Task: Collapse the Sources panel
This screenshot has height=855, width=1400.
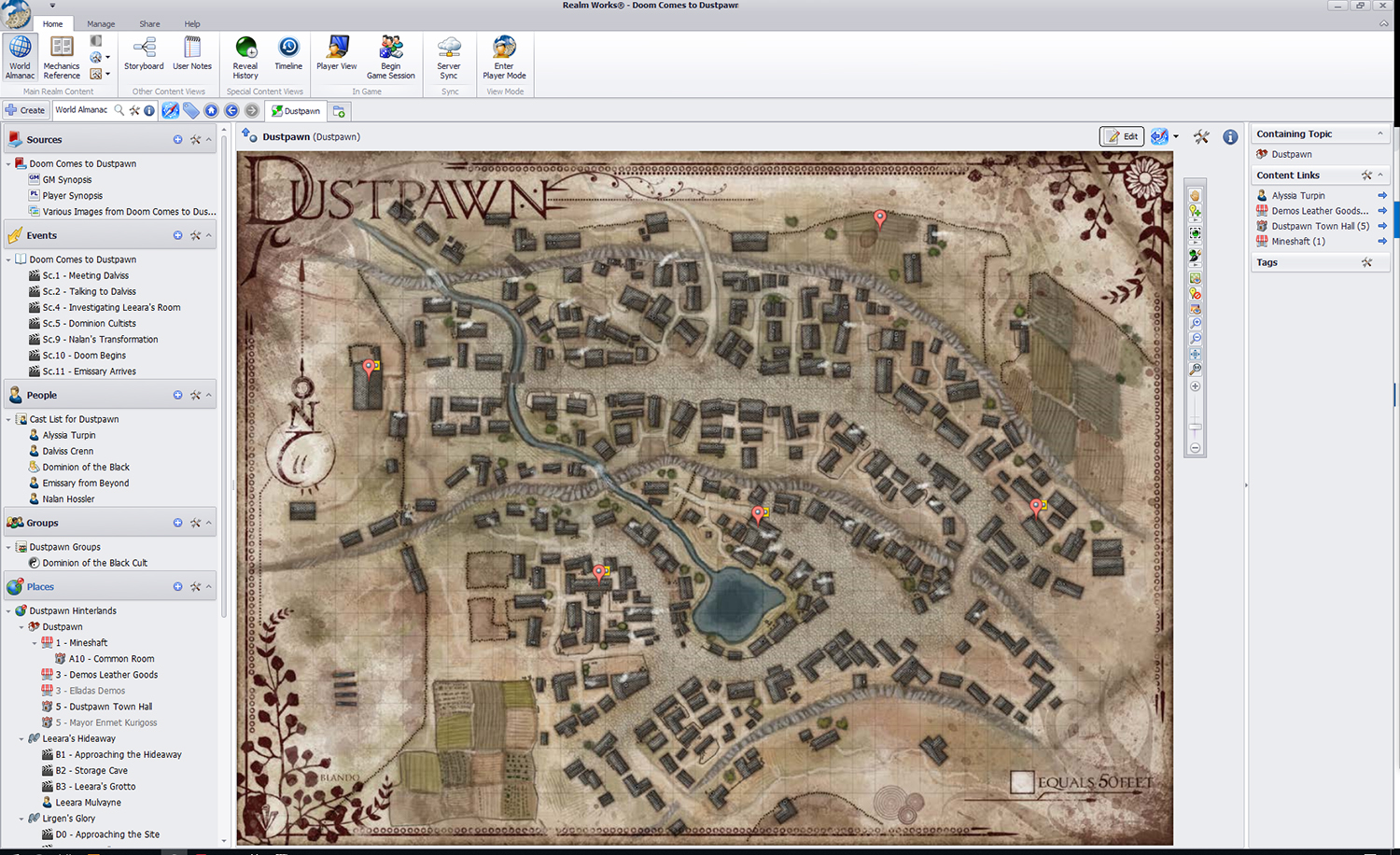Action: (208, 139)
